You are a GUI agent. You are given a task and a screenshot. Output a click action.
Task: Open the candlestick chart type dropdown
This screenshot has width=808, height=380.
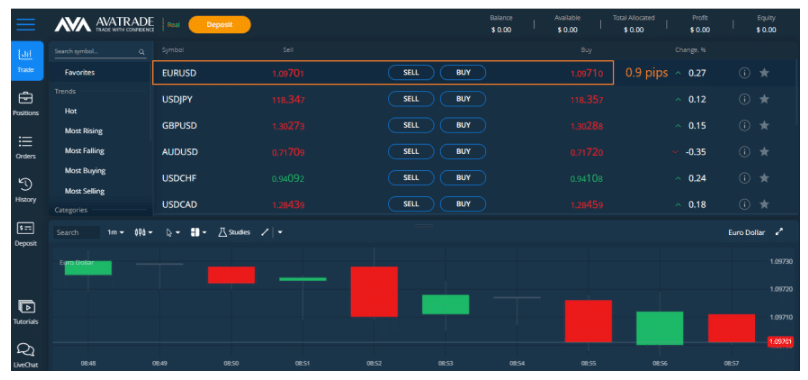144,232
